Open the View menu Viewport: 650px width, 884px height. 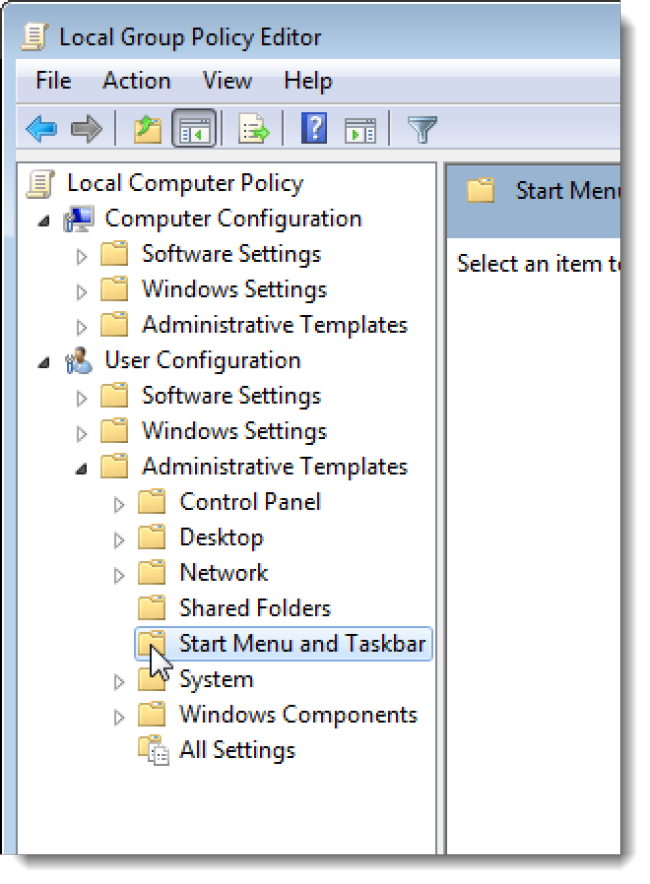pos(226,80)
